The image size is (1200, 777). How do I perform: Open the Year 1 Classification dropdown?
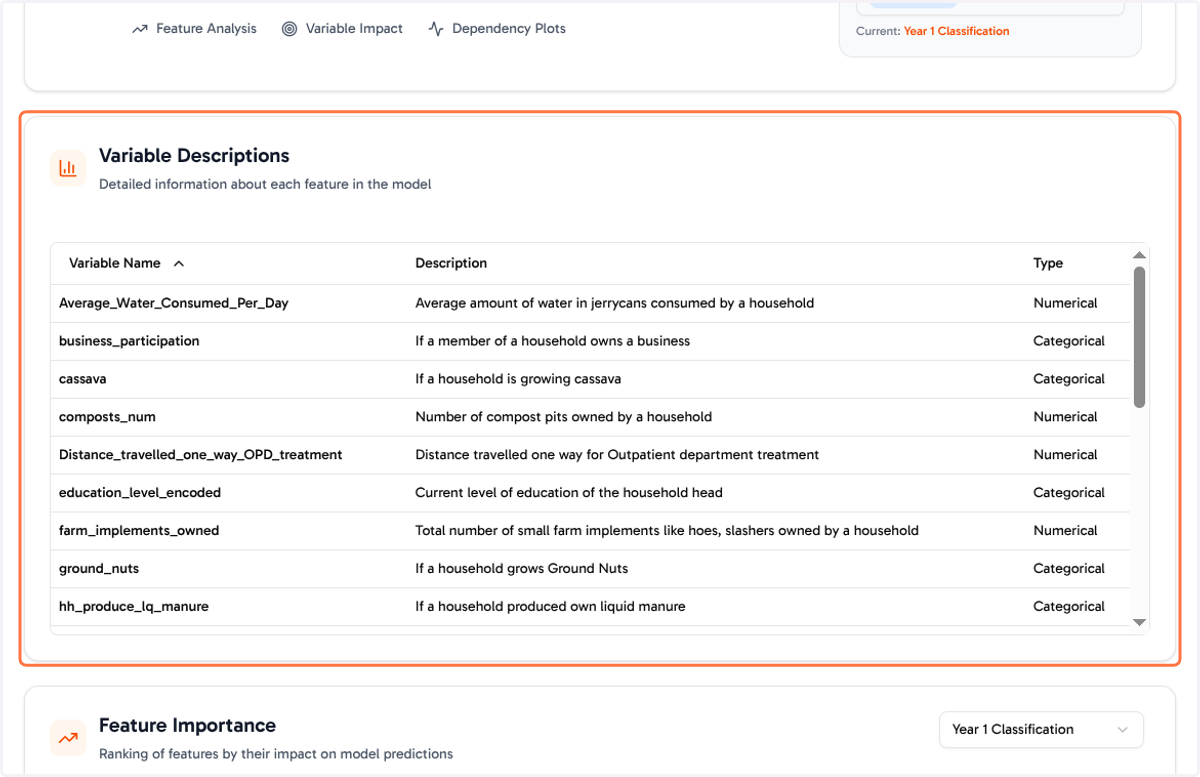[x=1041, y=729]
